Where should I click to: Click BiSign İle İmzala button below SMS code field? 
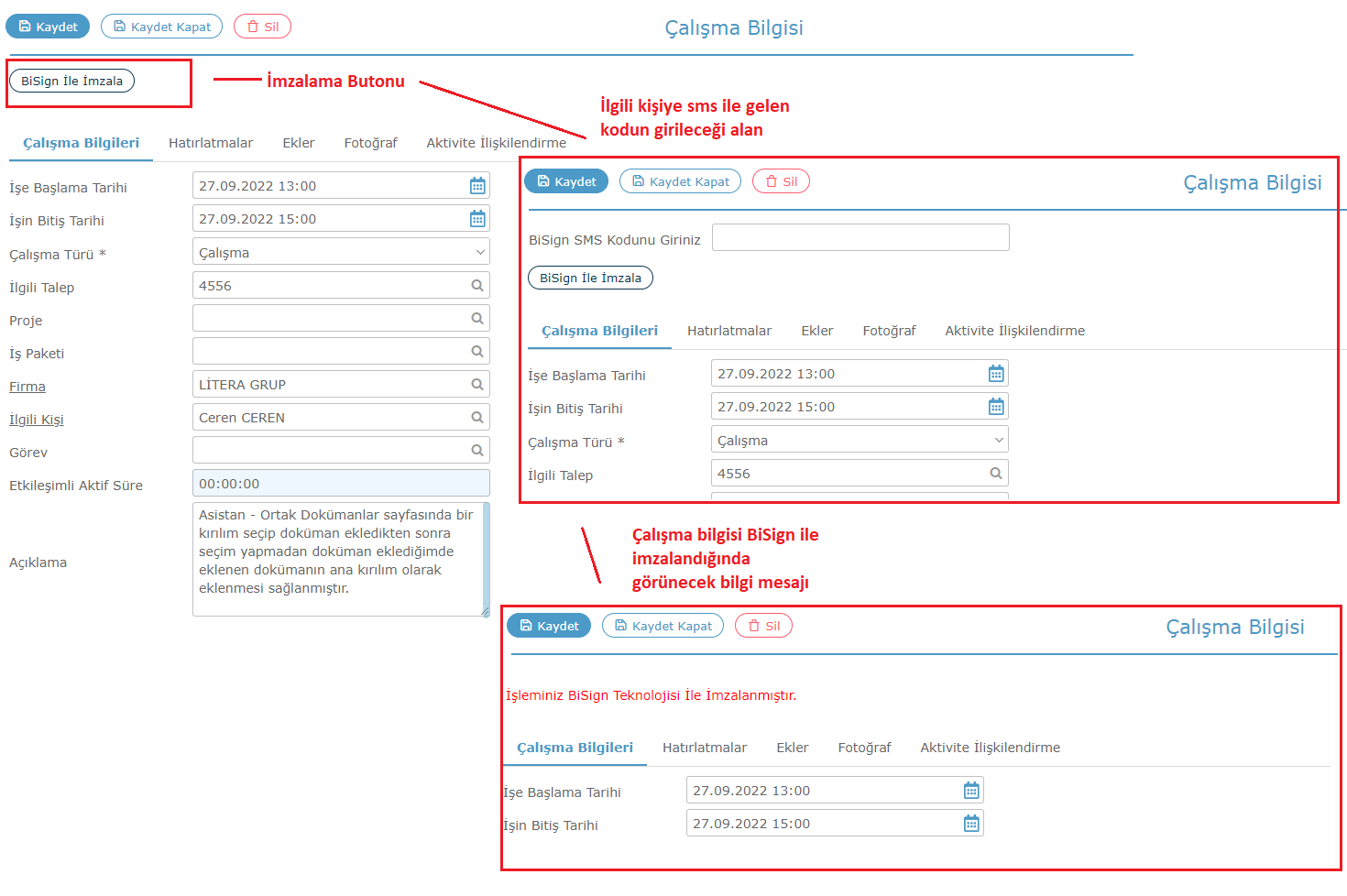(x=590, y=278)
